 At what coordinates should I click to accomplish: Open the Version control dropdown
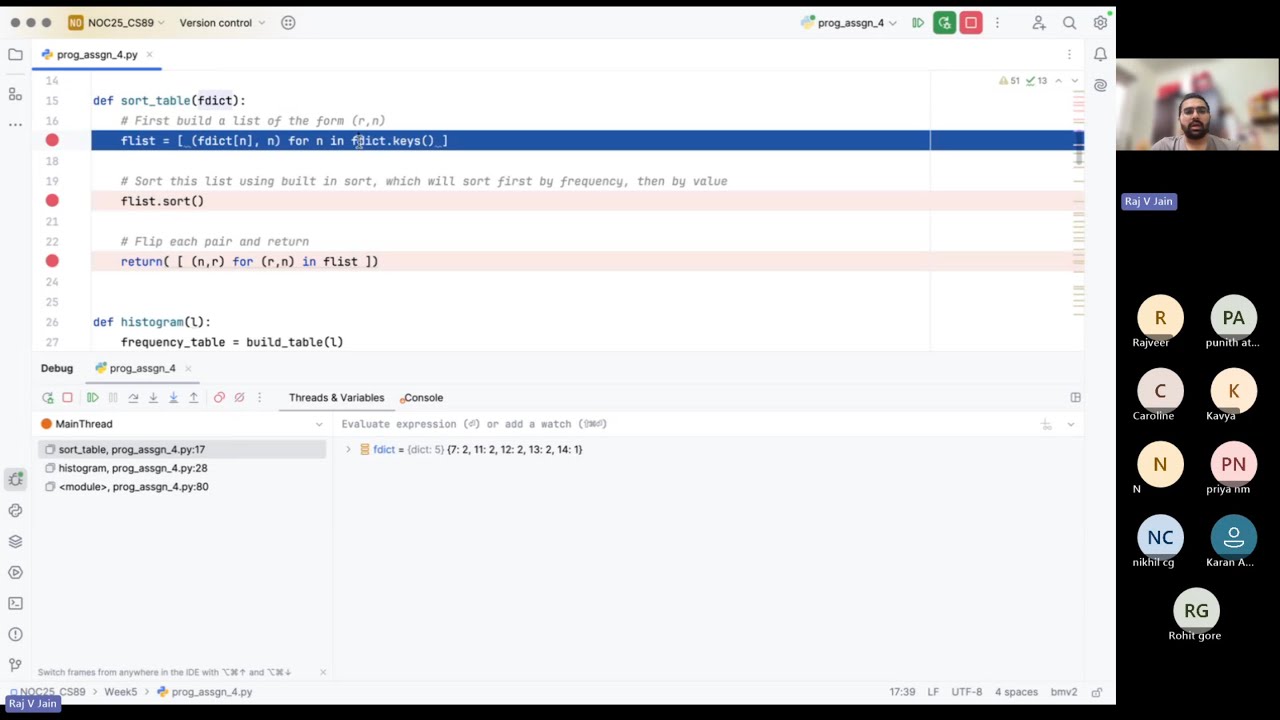[222, 23]
